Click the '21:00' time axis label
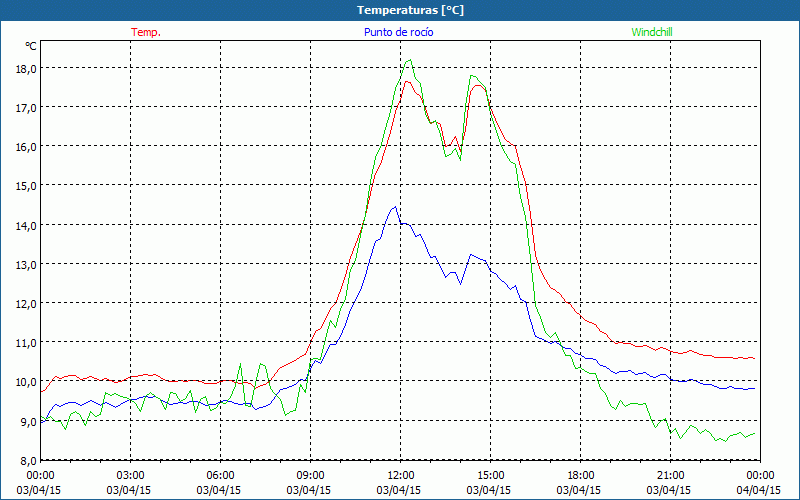 pos(670,476)
